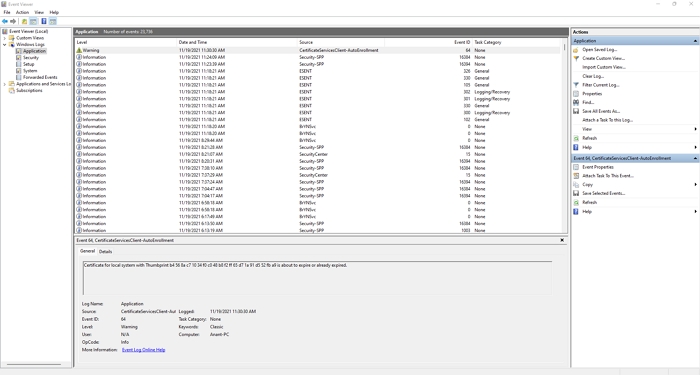700x375 pixels.
Task: Toggle Show/Hide Console Tree toolbar icon
Action: pos(33,21)
